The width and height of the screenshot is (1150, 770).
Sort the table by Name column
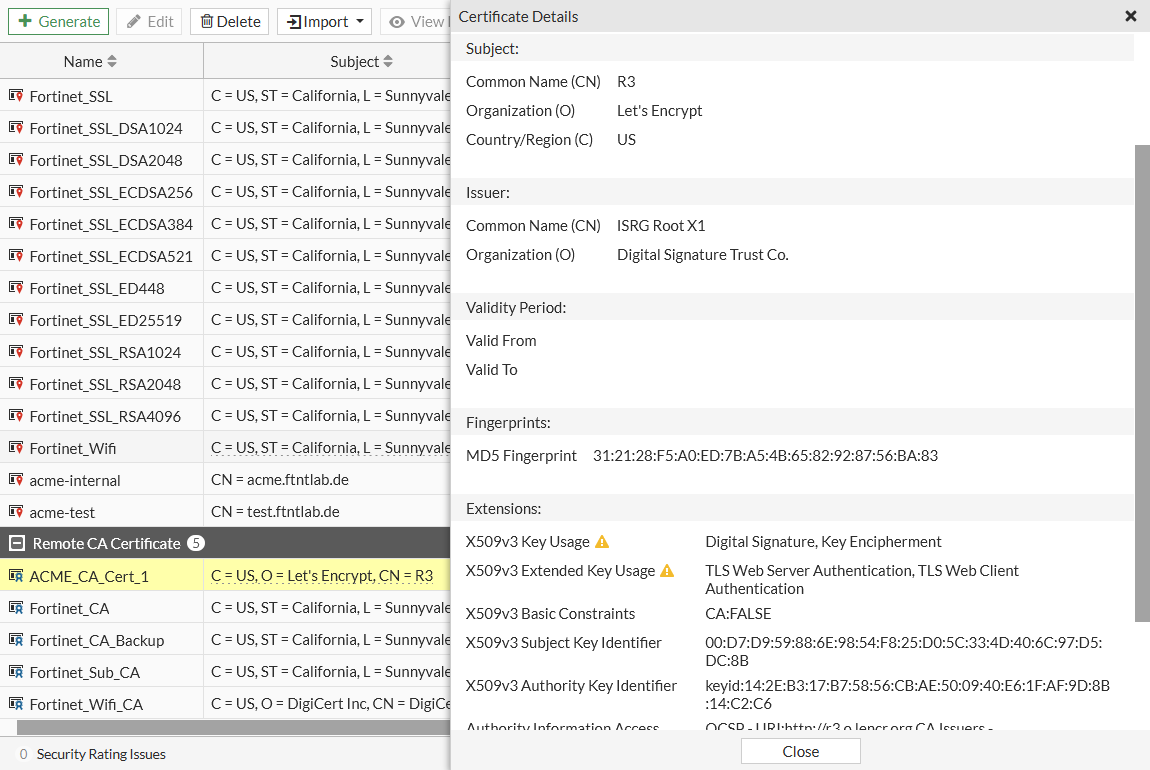click(111, 62)
